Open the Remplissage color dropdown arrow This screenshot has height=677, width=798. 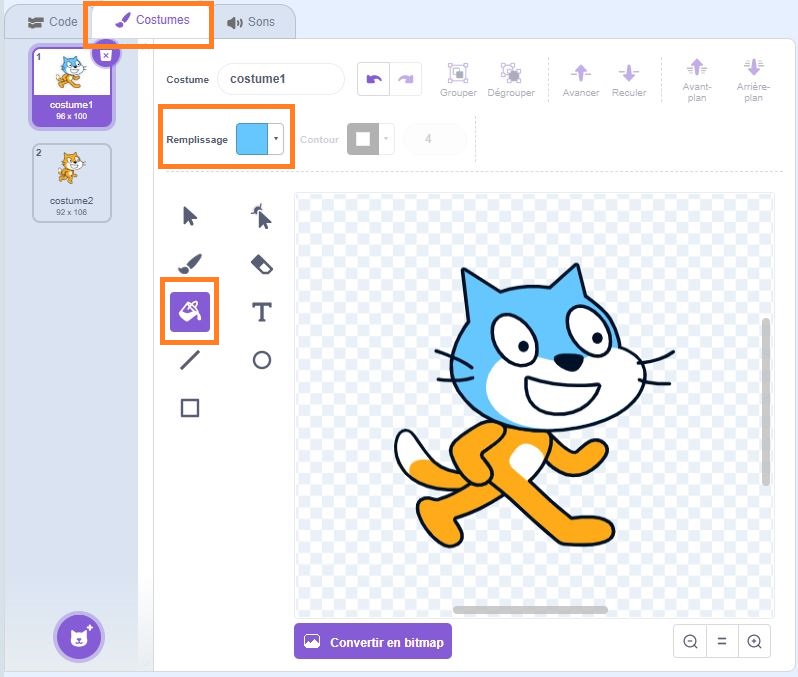click(276, 138)
